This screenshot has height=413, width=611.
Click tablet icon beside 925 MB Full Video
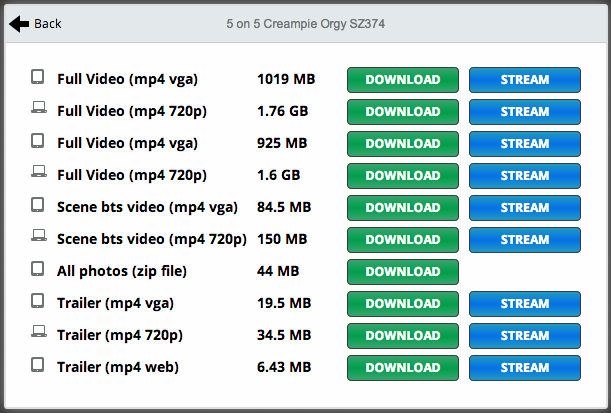pos(38,141)
